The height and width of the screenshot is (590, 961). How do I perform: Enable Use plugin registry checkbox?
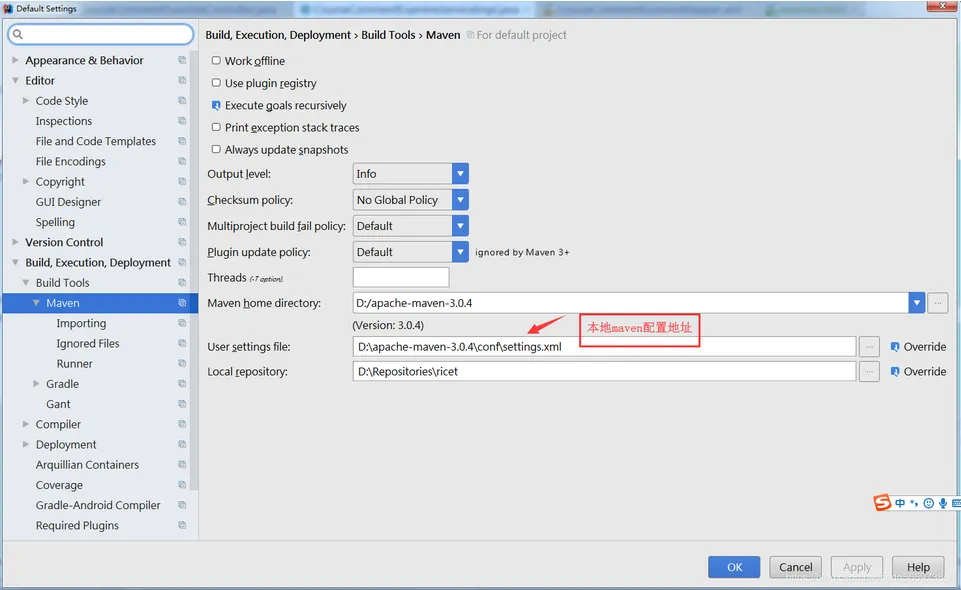pyautogui.click(x=216, y=82)
